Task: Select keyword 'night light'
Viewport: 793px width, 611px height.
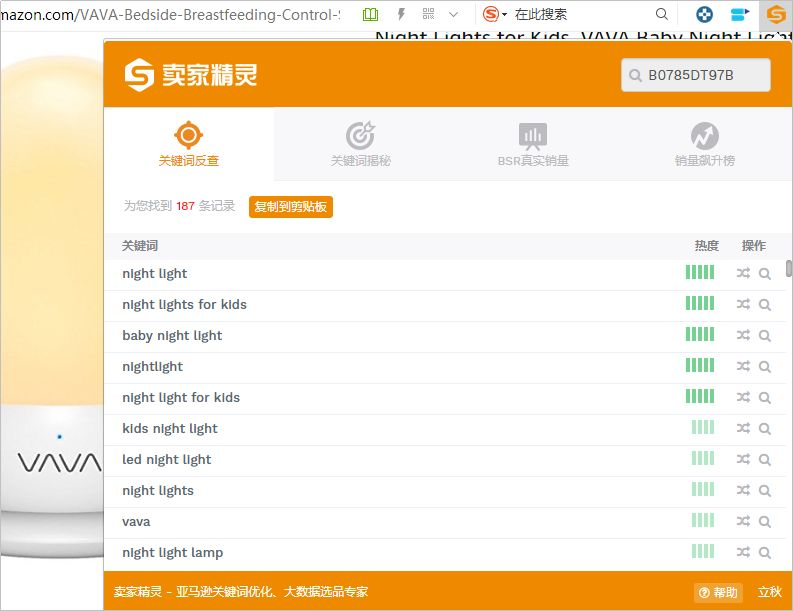Action: (x=155, y=274)
